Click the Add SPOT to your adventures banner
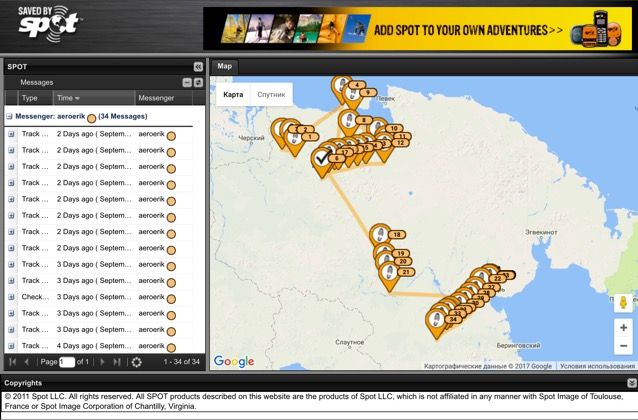This screenshot has width=638, height=420. tap(417, 29)
